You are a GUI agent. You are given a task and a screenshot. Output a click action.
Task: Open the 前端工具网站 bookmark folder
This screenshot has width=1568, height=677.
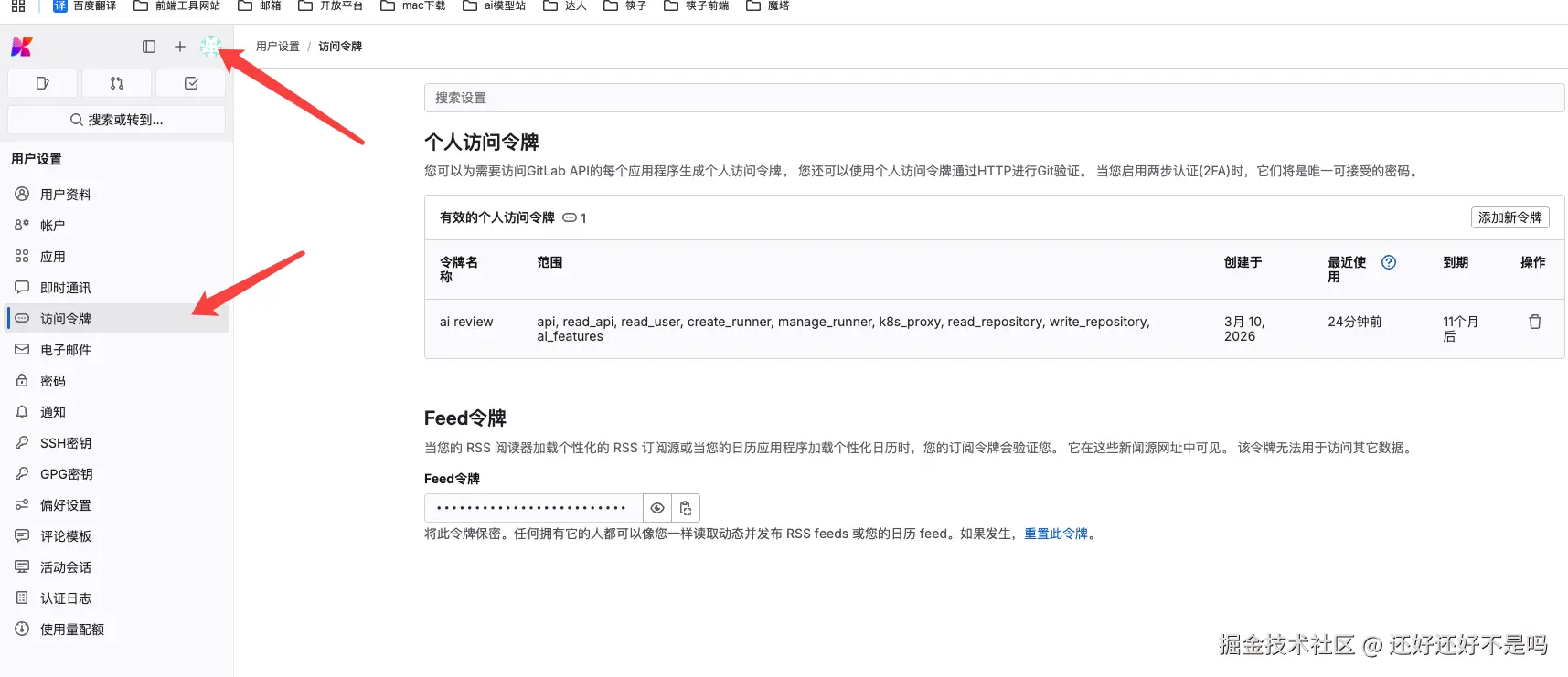click(x=177, y=5)
